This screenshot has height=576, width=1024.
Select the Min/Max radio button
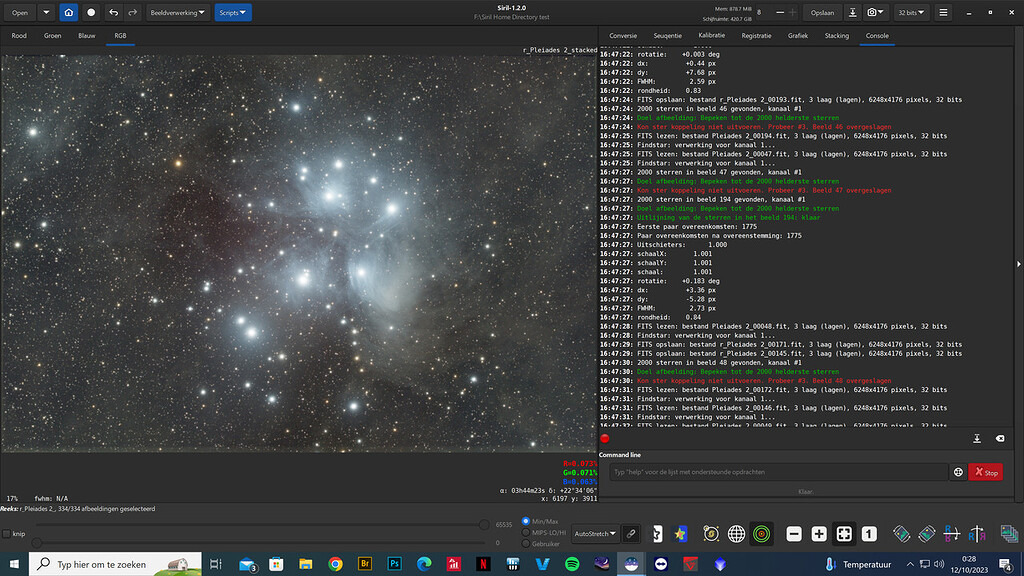526,522
